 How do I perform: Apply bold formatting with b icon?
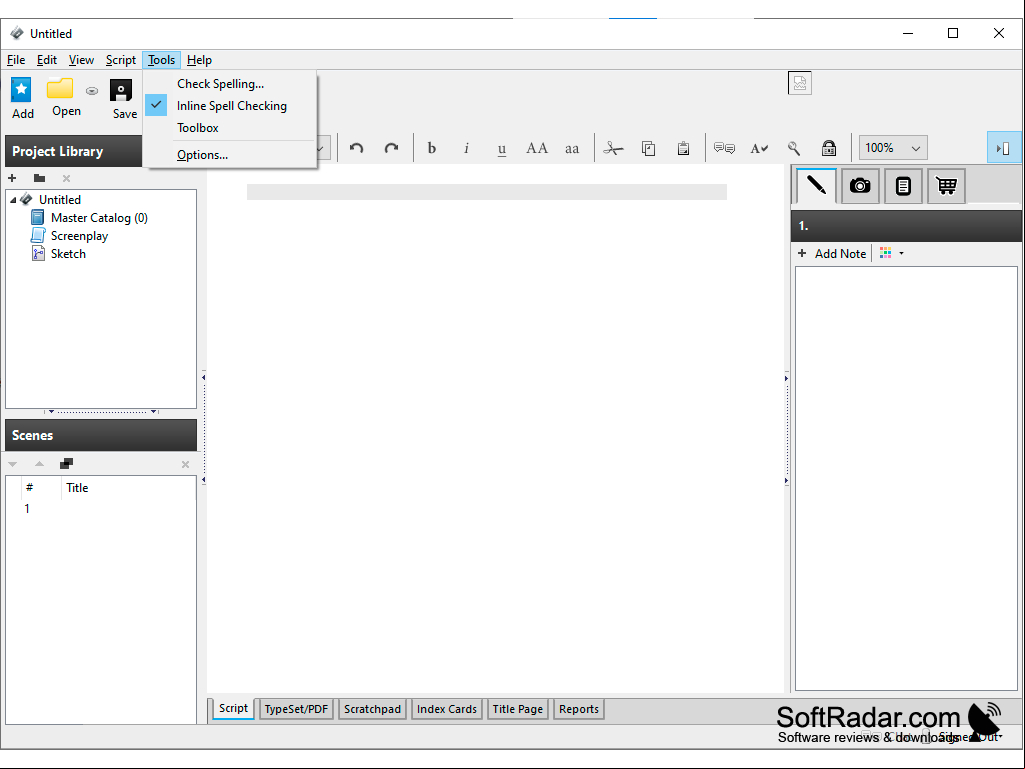point(431,148)
